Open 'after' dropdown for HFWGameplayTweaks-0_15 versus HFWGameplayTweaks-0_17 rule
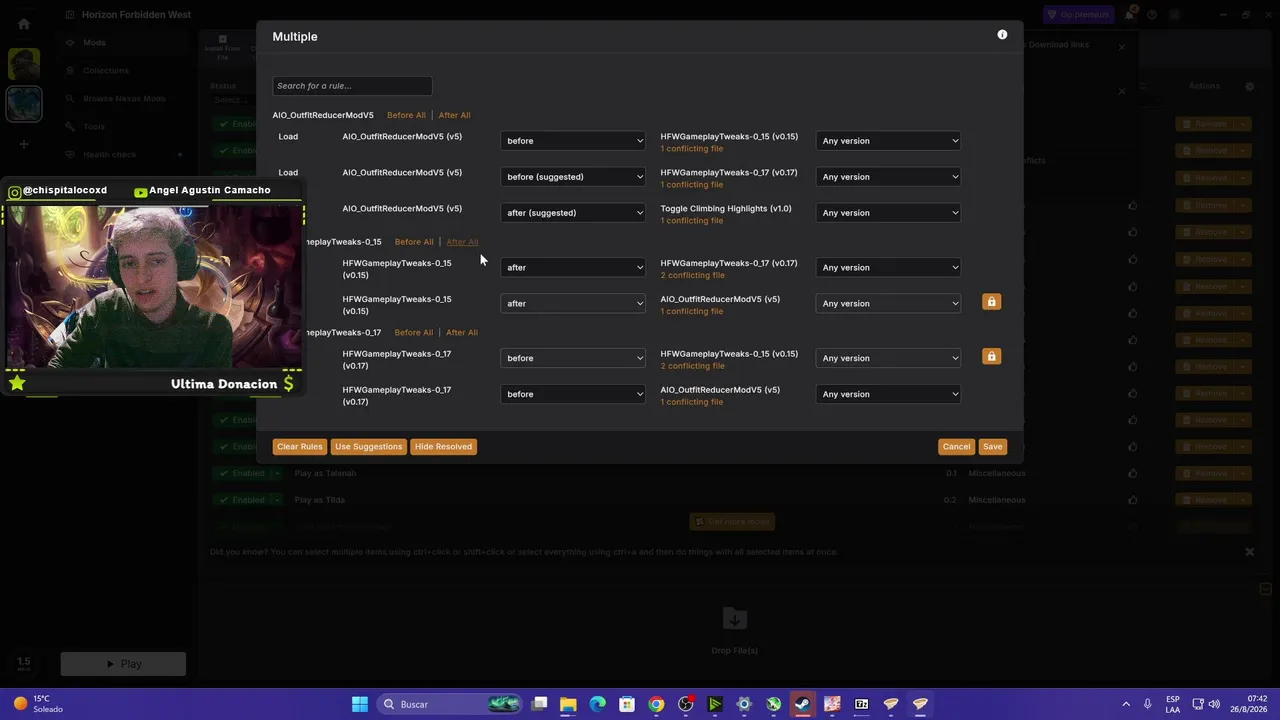This screenshot has width=1280, height=720. [x=574, y=267]
